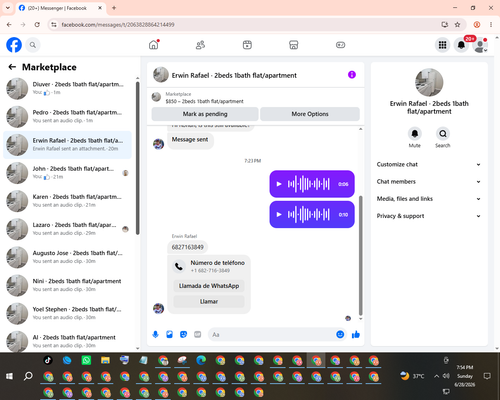Send a thumbs-up like
Screen dimensions: 500x400
(356, 334)
